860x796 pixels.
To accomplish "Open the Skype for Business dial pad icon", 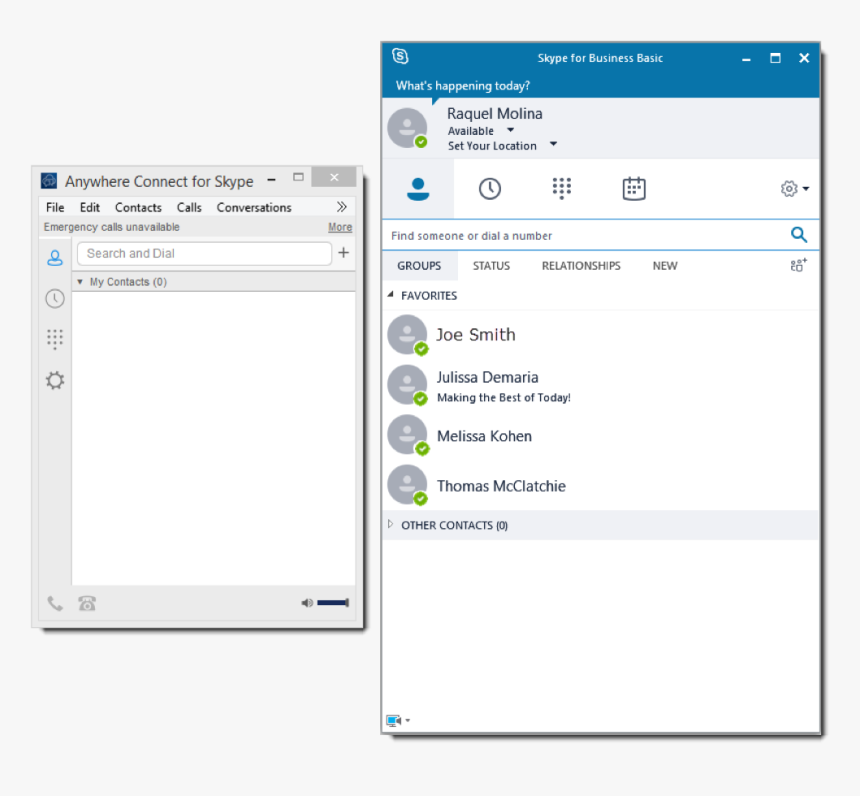I will coord(562,188).
